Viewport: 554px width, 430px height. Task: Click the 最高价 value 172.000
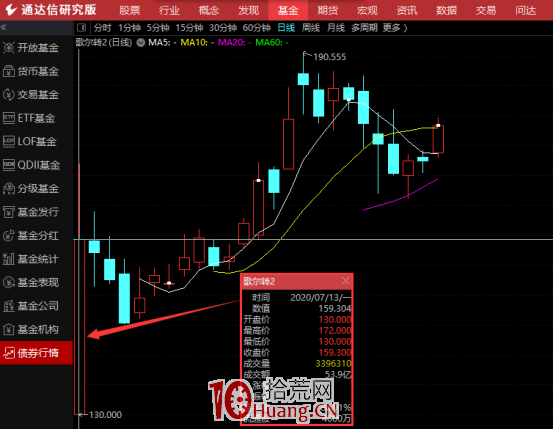335,330
